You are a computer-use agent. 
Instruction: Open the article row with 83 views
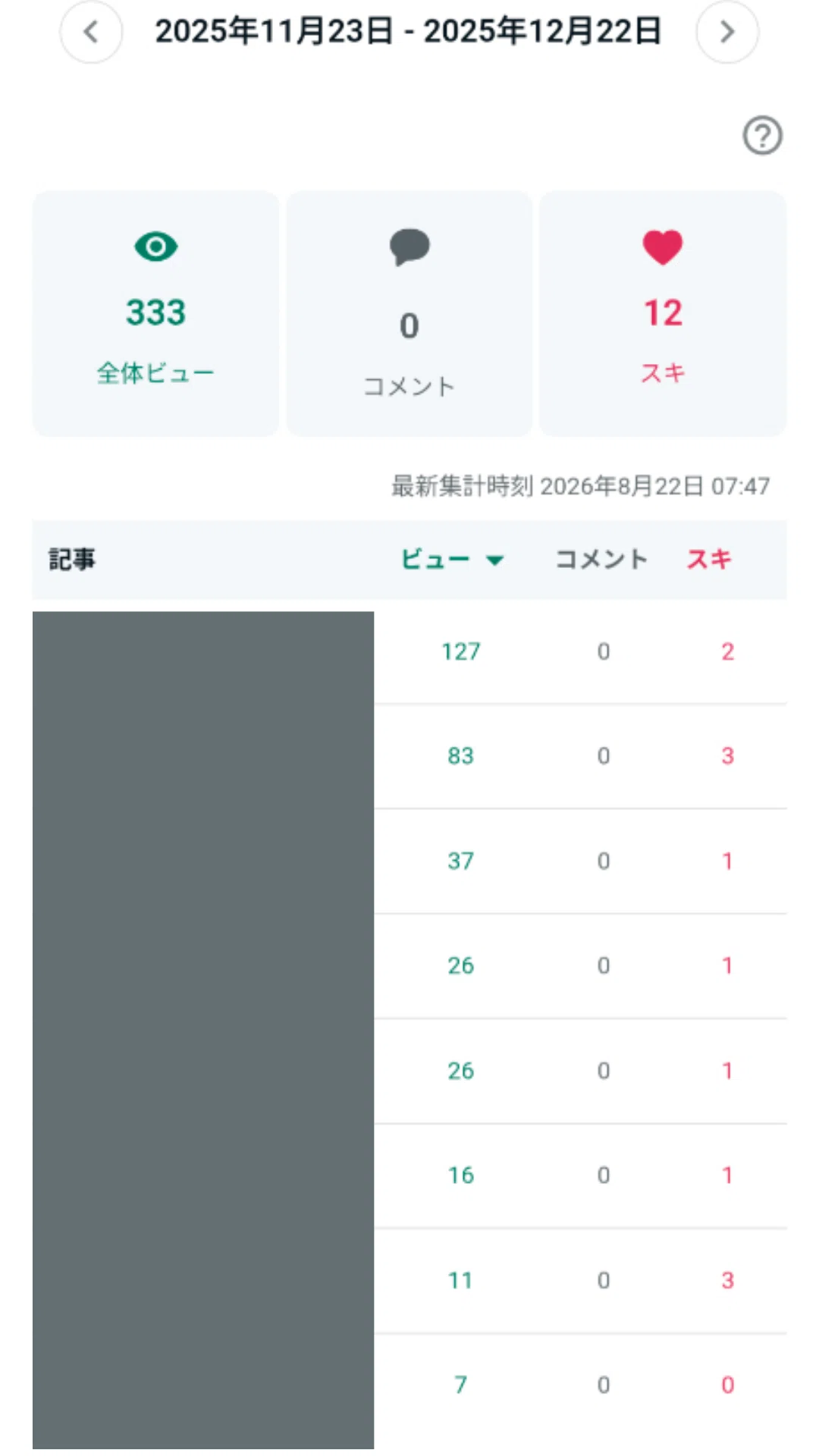coord(409,756)
